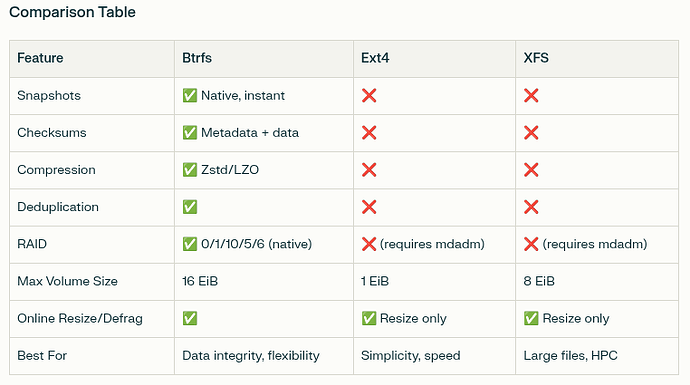Click the Comparison Table heading
690x385 pixels.
coord(72,12)
